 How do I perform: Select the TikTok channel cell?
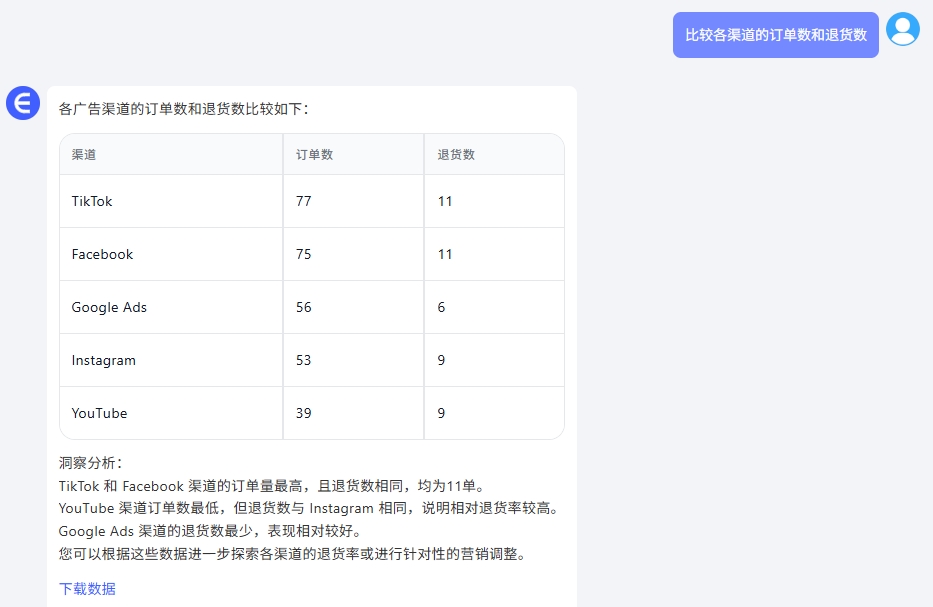coord(171,201)
